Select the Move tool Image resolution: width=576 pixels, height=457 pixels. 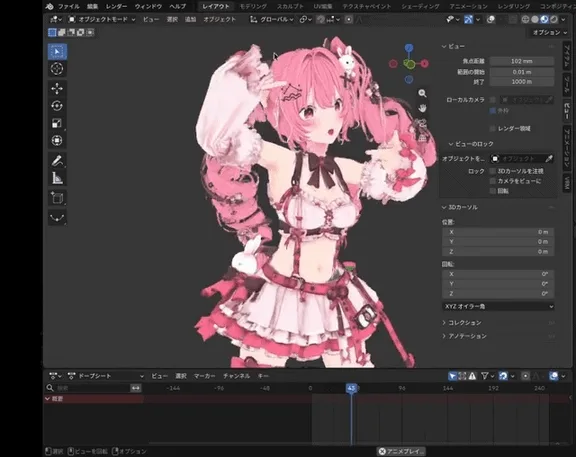coord(57,89)
